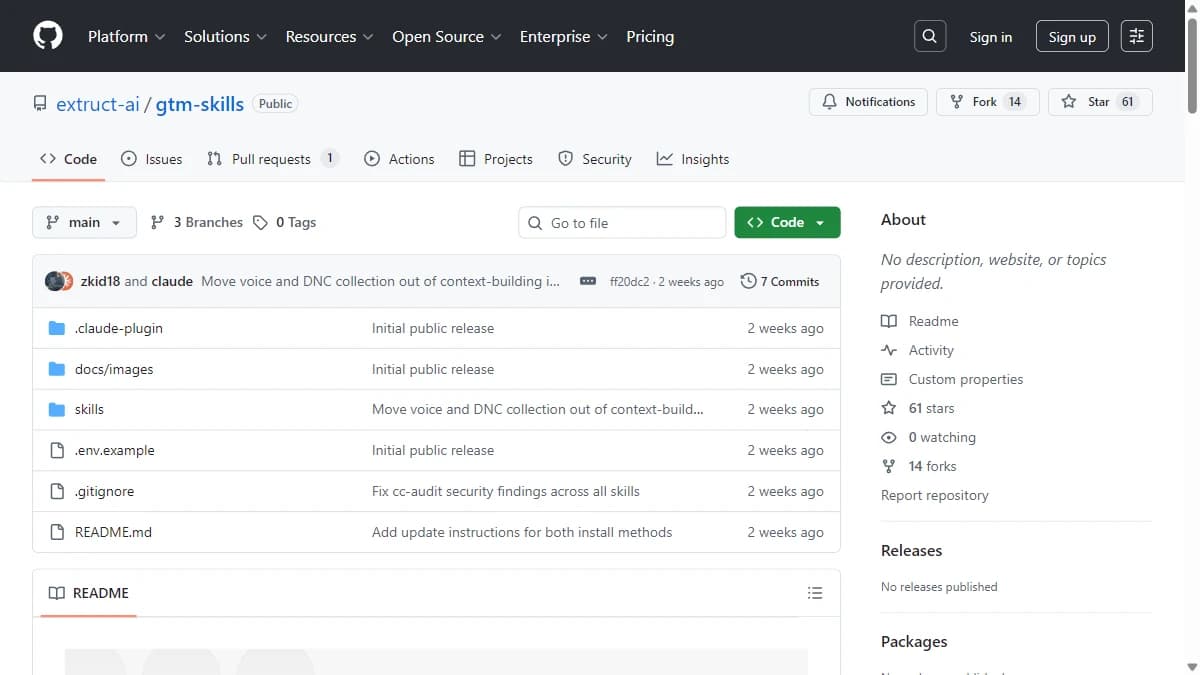
Task: Click the .env.example file icon
Action: tap(57, 450)
